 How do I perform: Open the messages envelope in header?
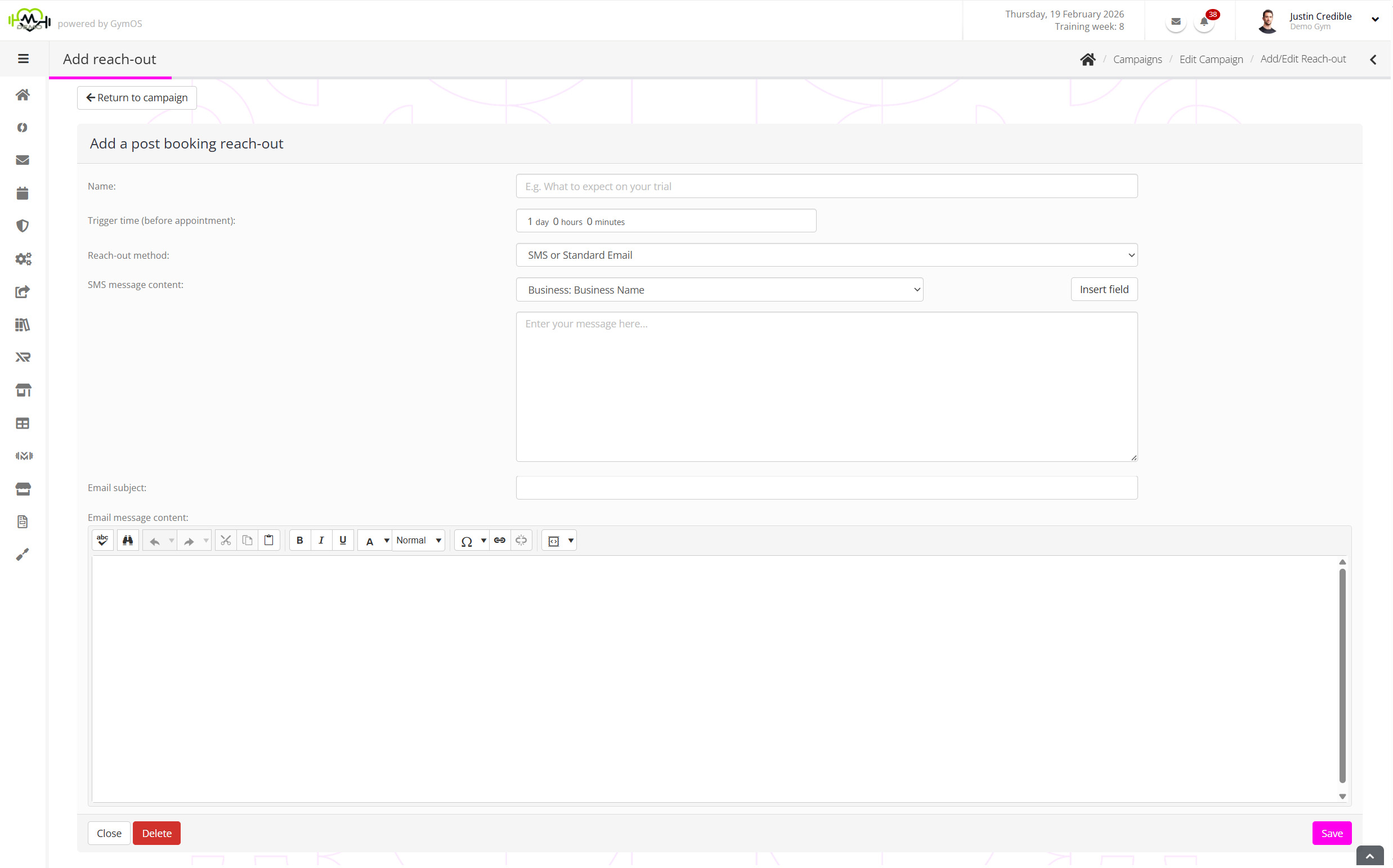[x=1175, y=22]
